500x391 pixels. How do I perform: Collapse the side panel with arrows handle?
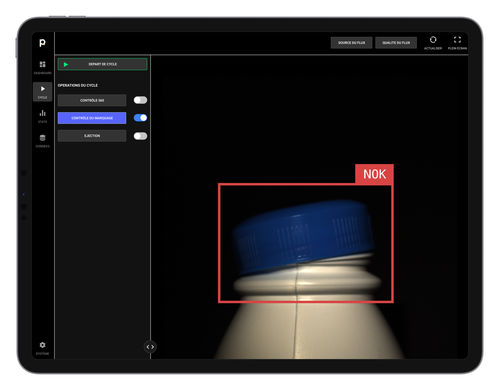[x=150, y=347]
